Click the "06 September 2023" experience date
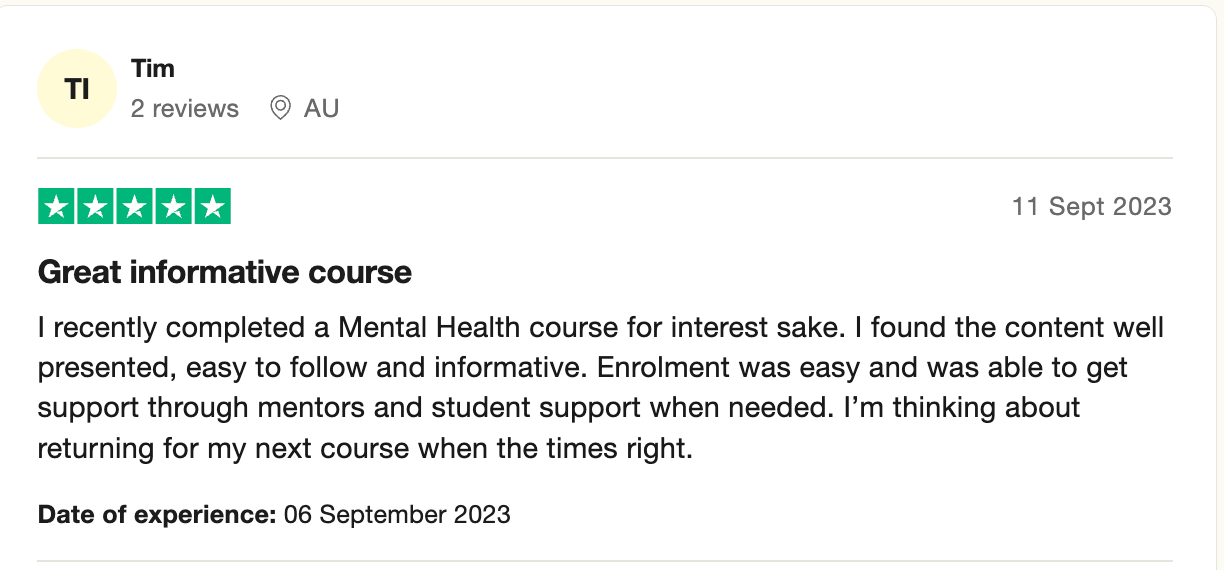The height and width of the screenshot is (570, 1224). click(x=397, y=515)
